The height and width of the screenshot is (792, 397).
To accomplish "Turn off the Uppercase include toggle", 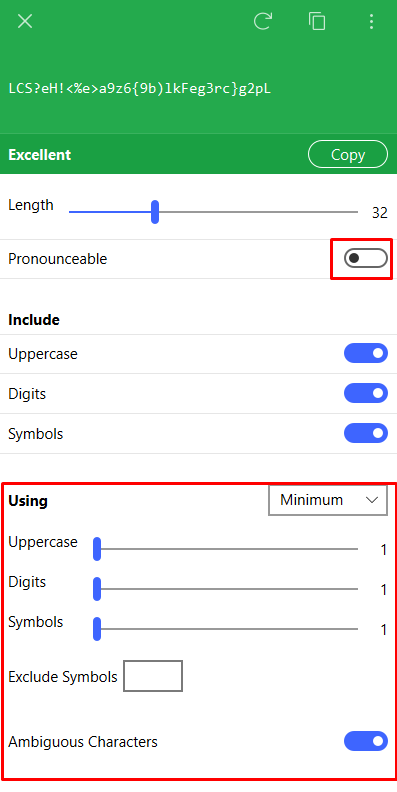I will [366, 353].
